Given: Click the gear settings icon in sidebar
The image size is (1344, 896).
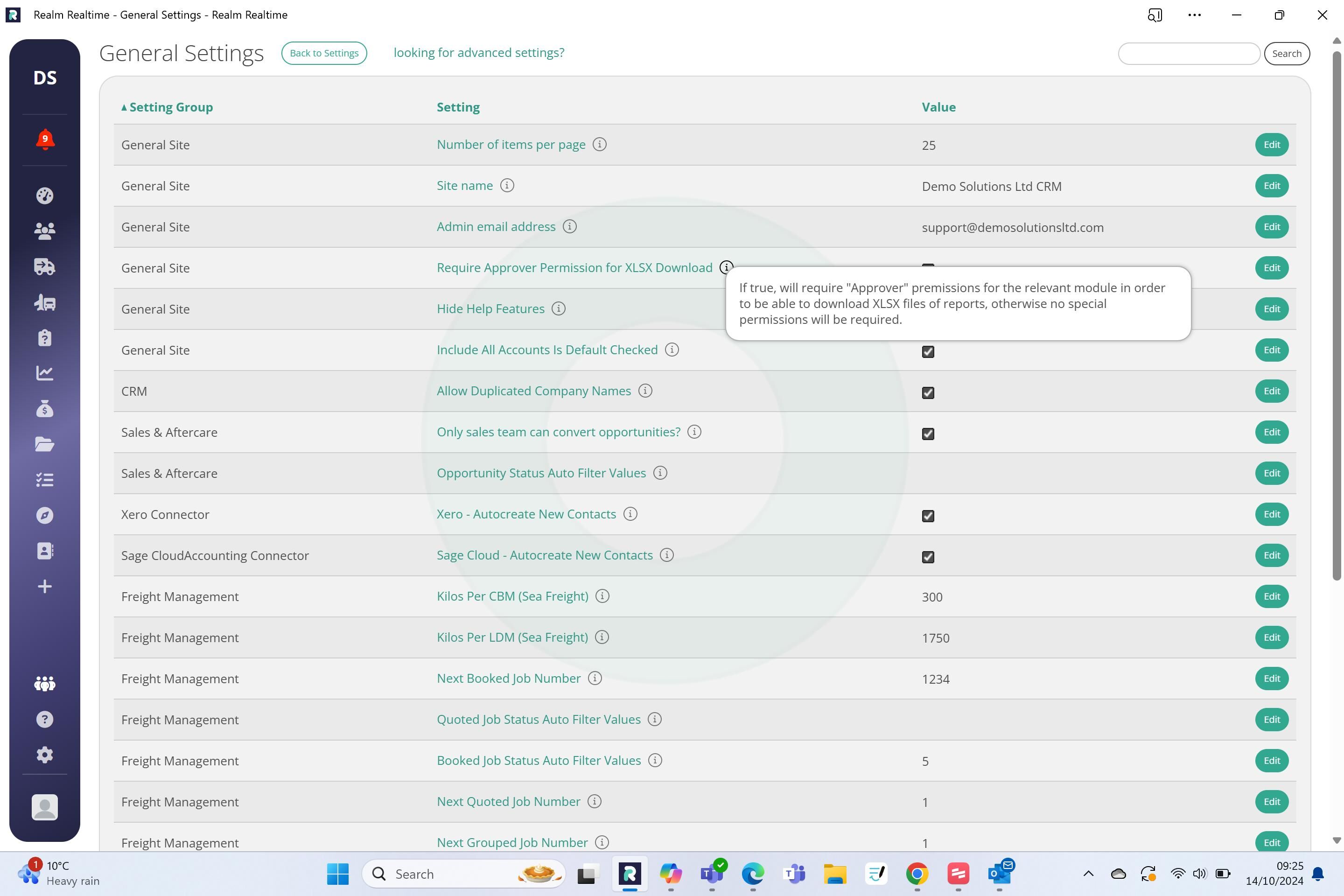Looking at the screenshot, I should pos(45,754).
